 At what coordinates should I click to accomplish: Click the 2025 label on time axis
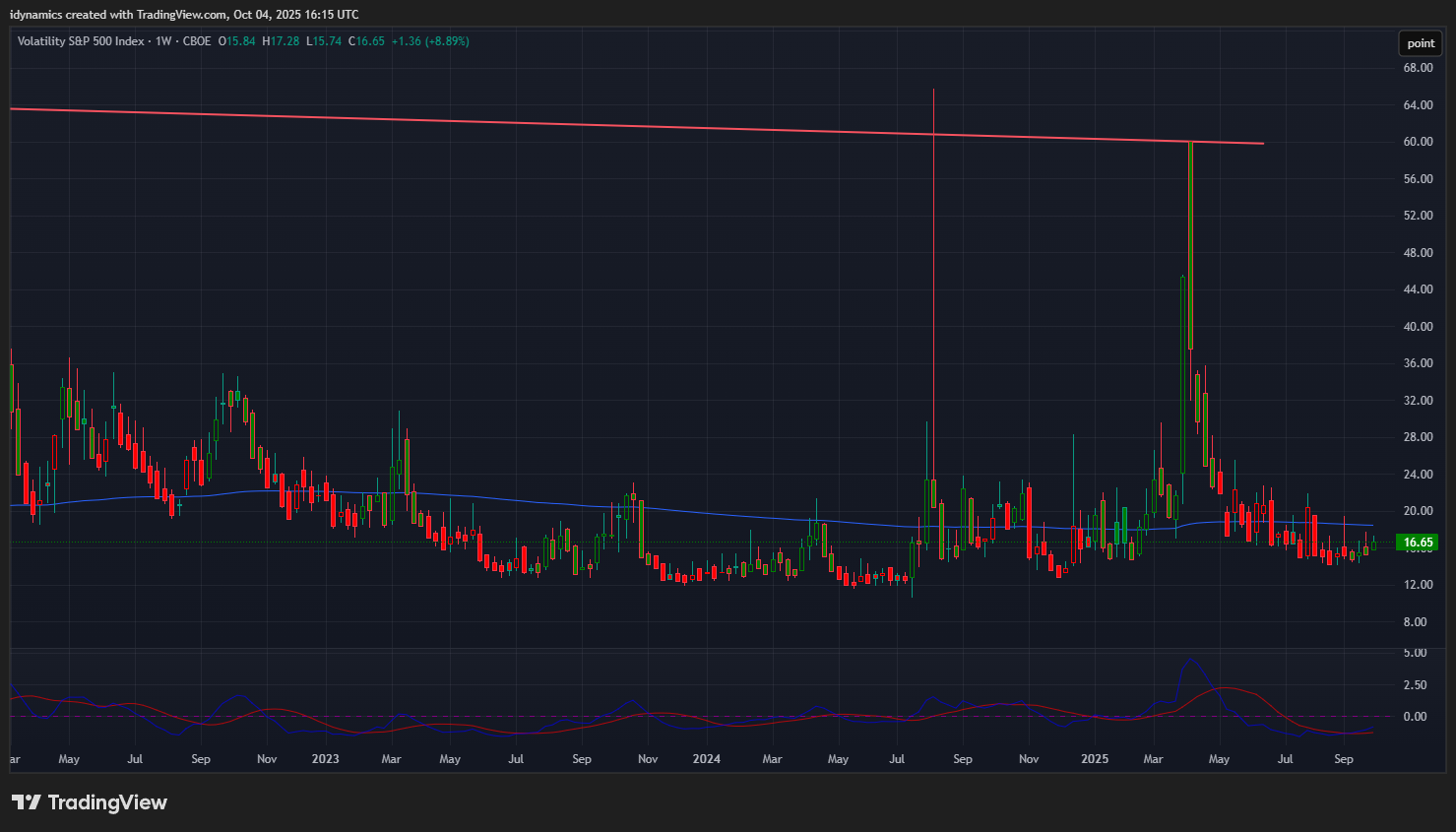pyautogui.click(x=1095, y=759)
